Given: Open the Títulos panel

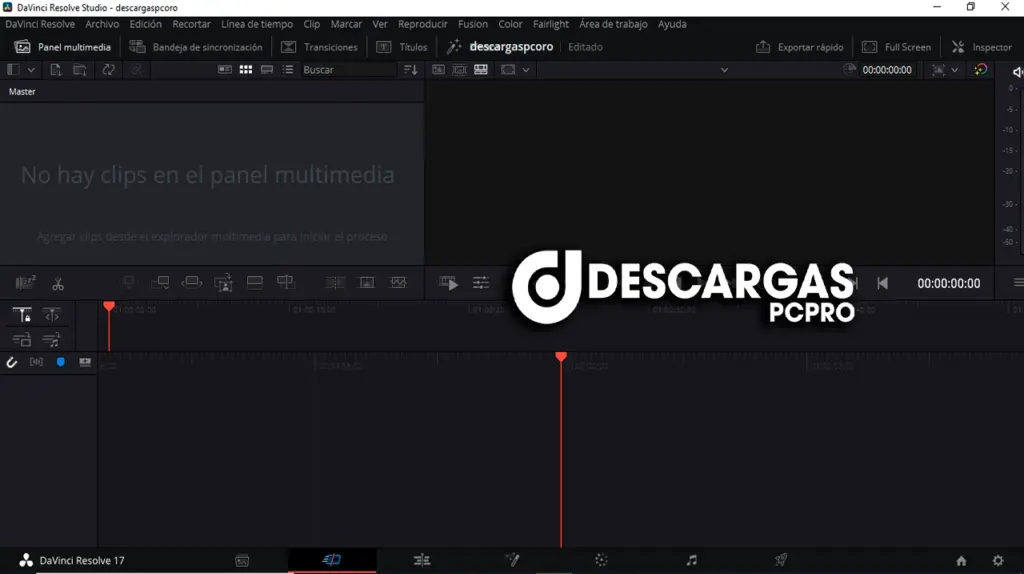Looking at the screenshot, I should coord(402,47).
